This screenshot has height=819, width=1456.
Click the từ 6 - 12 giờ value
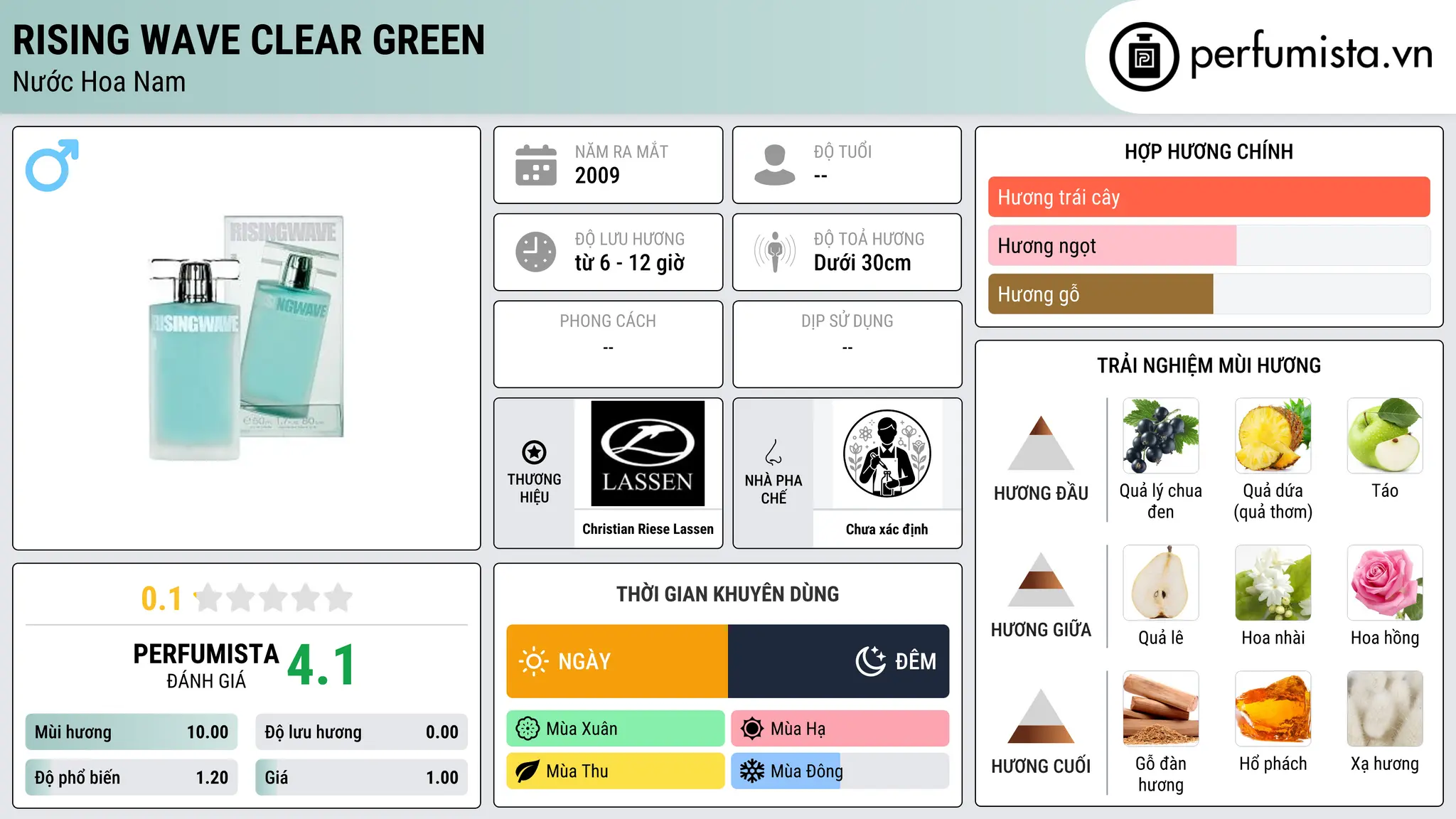630,263
